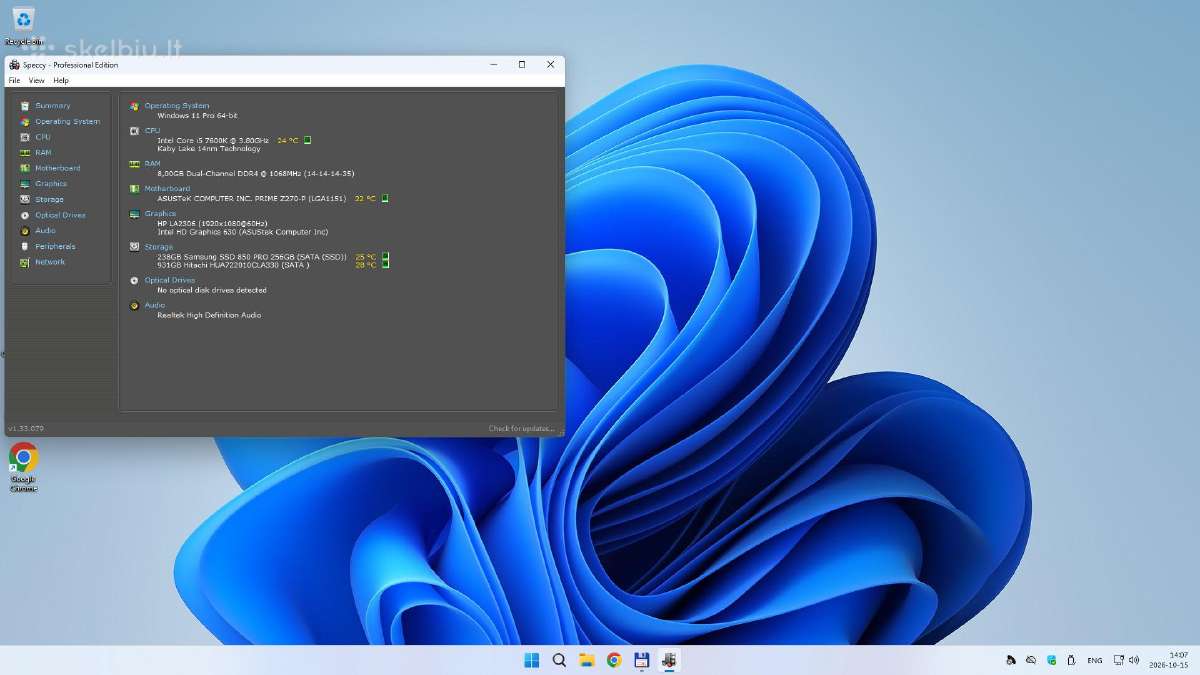The height and width of the screenshot is (675, 1200).
Task: Launch Chrome from the taskbar
Action: (x=614, y=660)
